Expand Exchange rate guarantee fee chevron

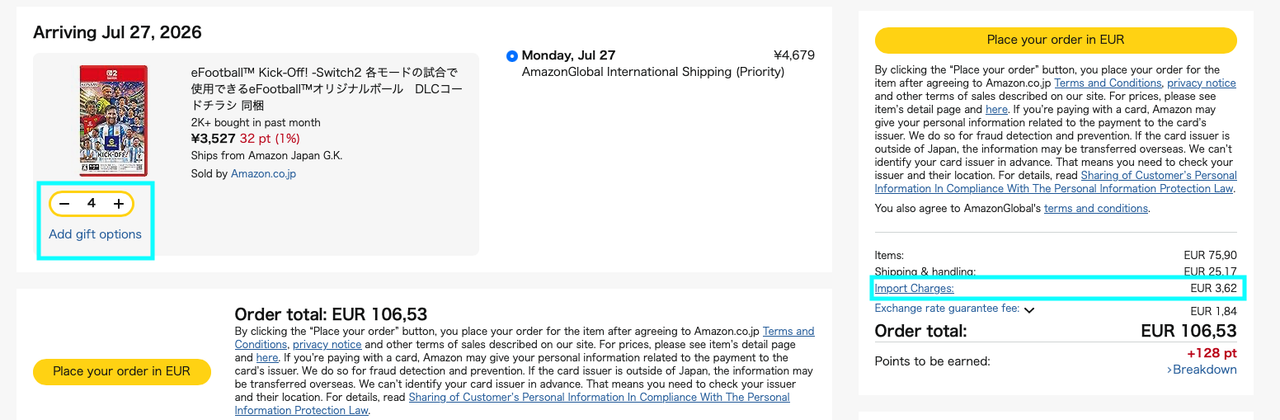[1029, 309]
